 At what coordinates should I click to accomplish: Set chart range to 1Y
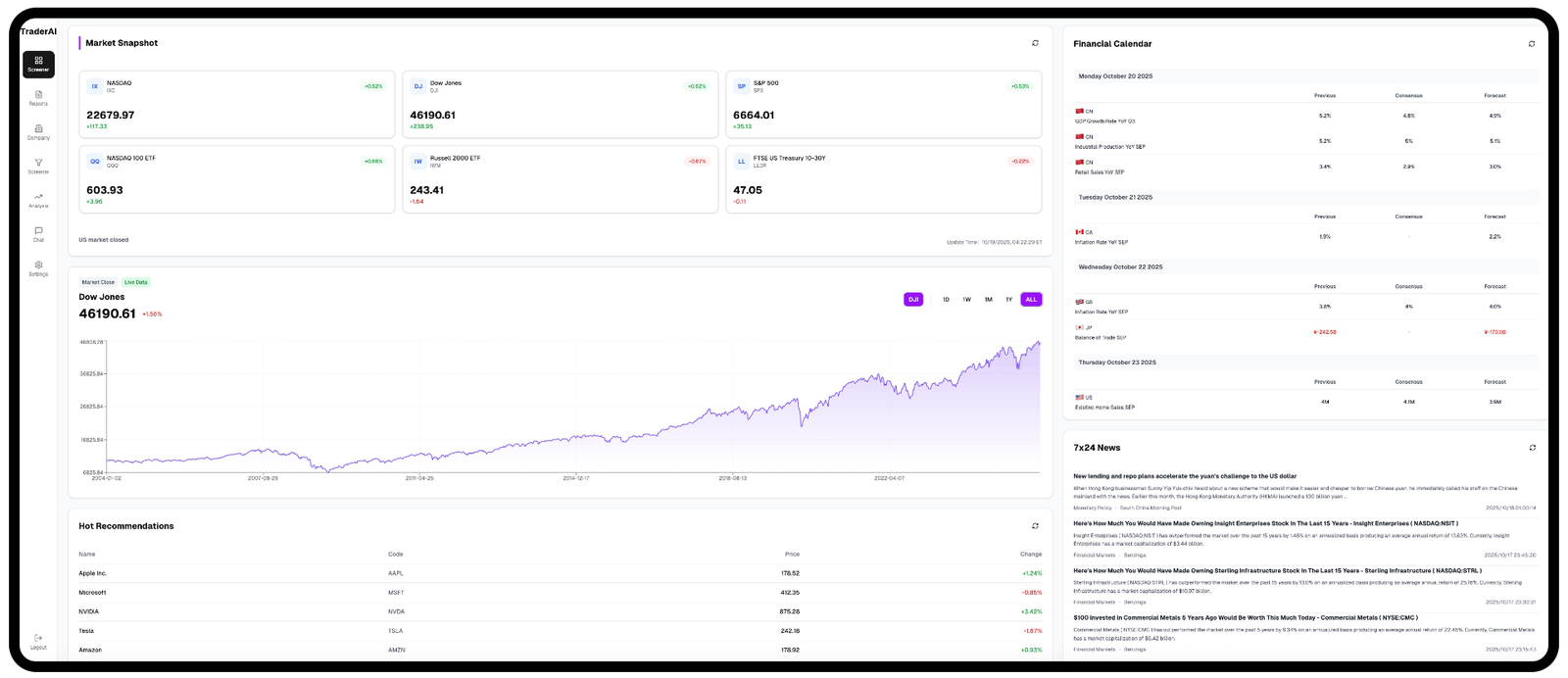1008,300
